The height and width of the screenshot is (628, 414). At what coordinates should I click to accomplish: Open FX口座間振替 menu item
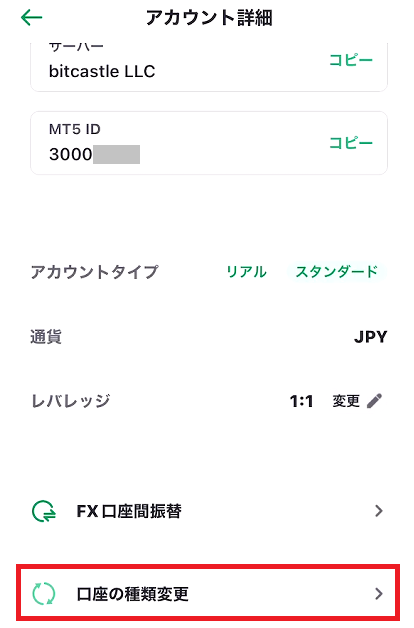(x=208, y=511)
